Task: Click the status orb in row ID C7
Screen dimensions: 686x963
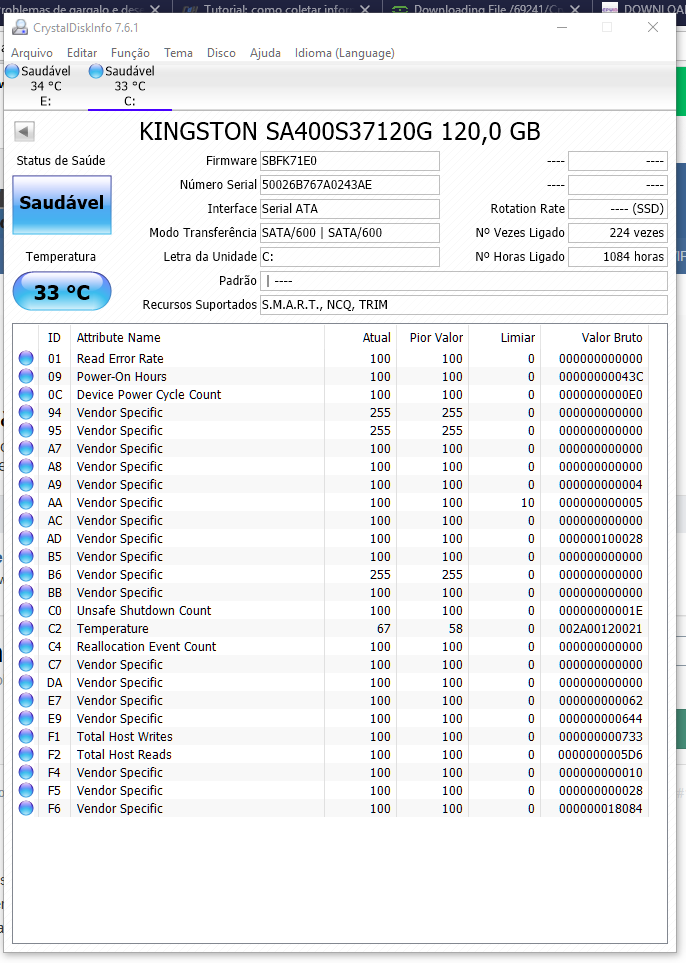Action: point(26,664)
